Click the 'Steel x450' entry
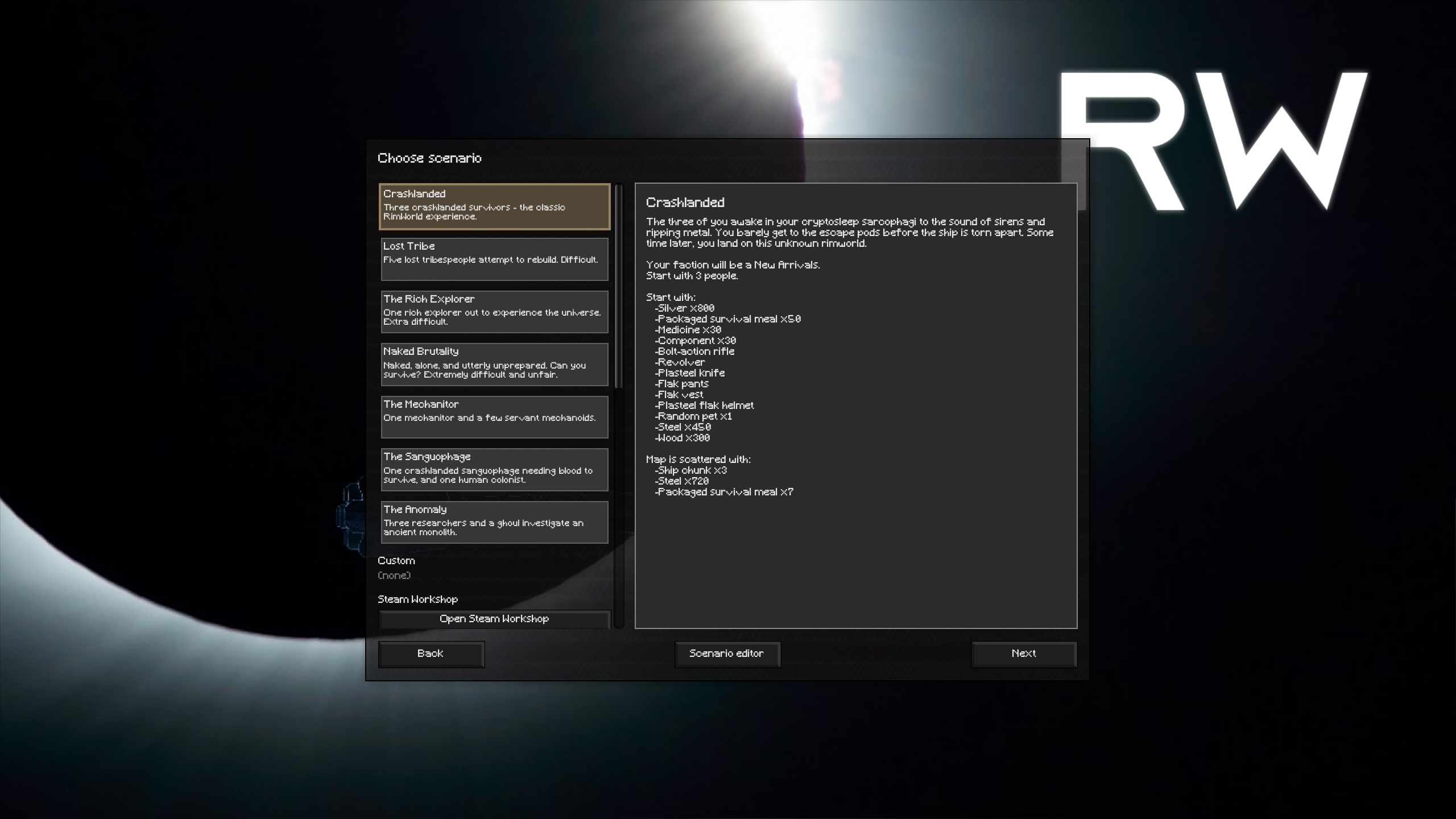 (x=683, y=427)
